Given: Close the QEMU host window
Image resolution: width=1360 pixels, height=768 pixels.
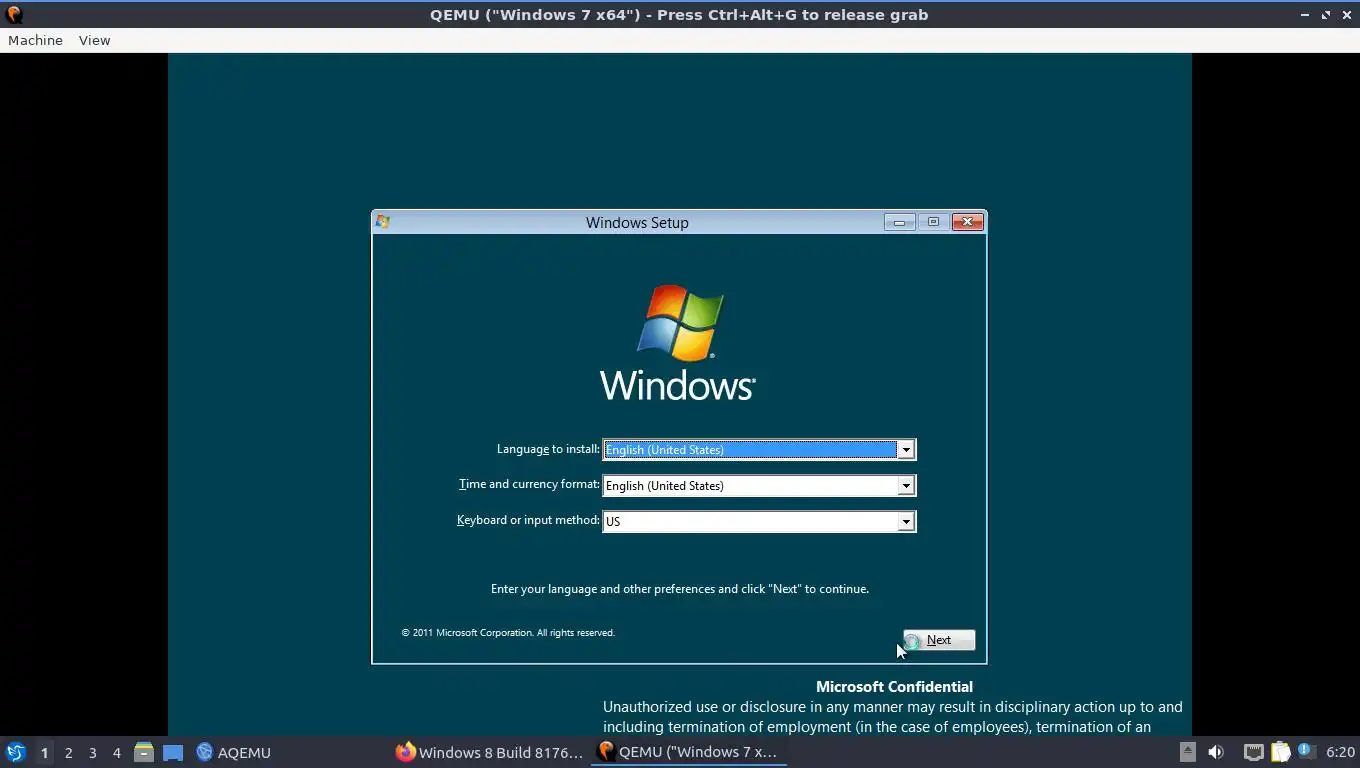Looking at the screenshot, I should coord(1346,15).
